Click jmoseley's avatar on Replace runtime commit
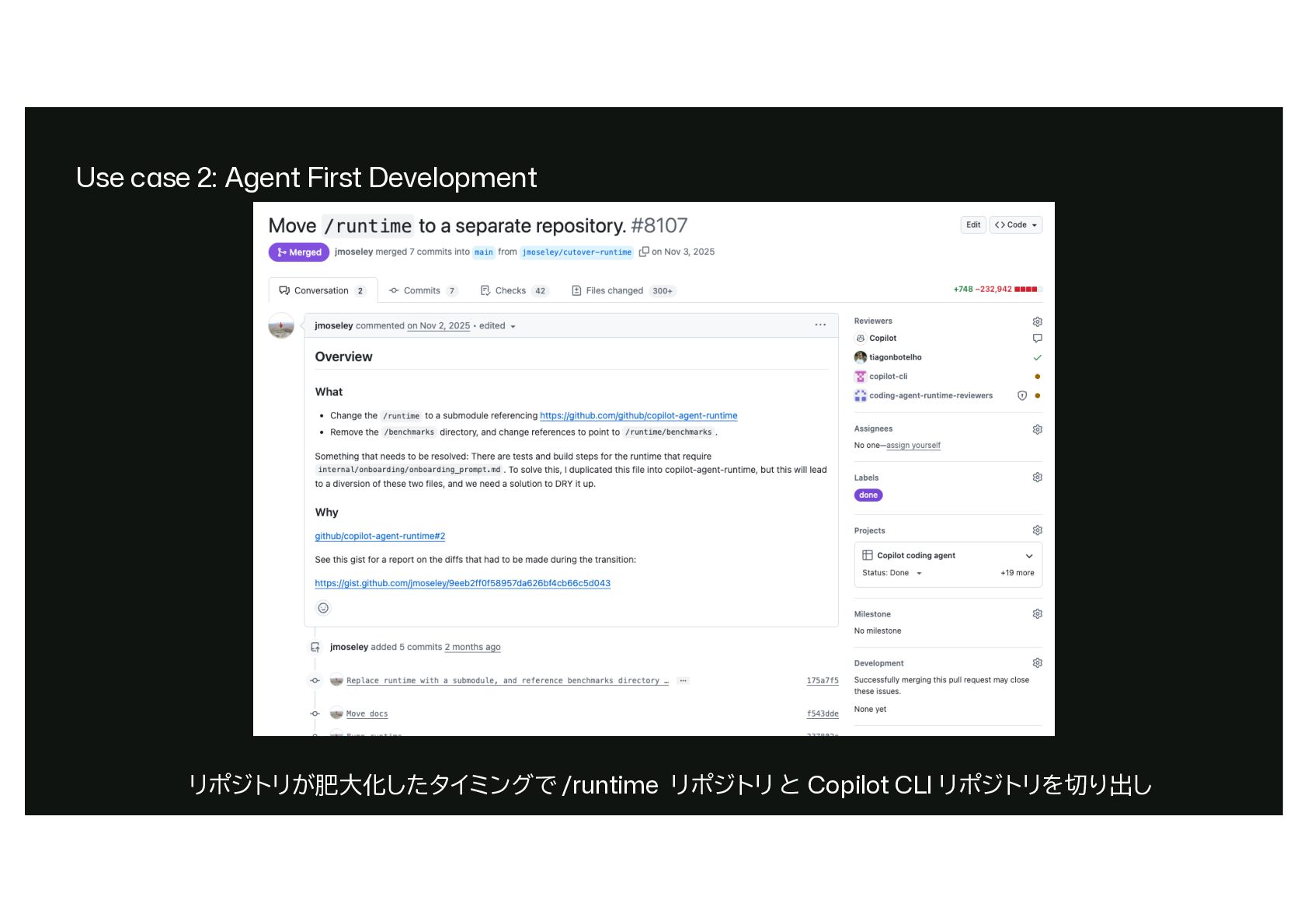Screen dimensions: 1308x924 click(336, 681)
